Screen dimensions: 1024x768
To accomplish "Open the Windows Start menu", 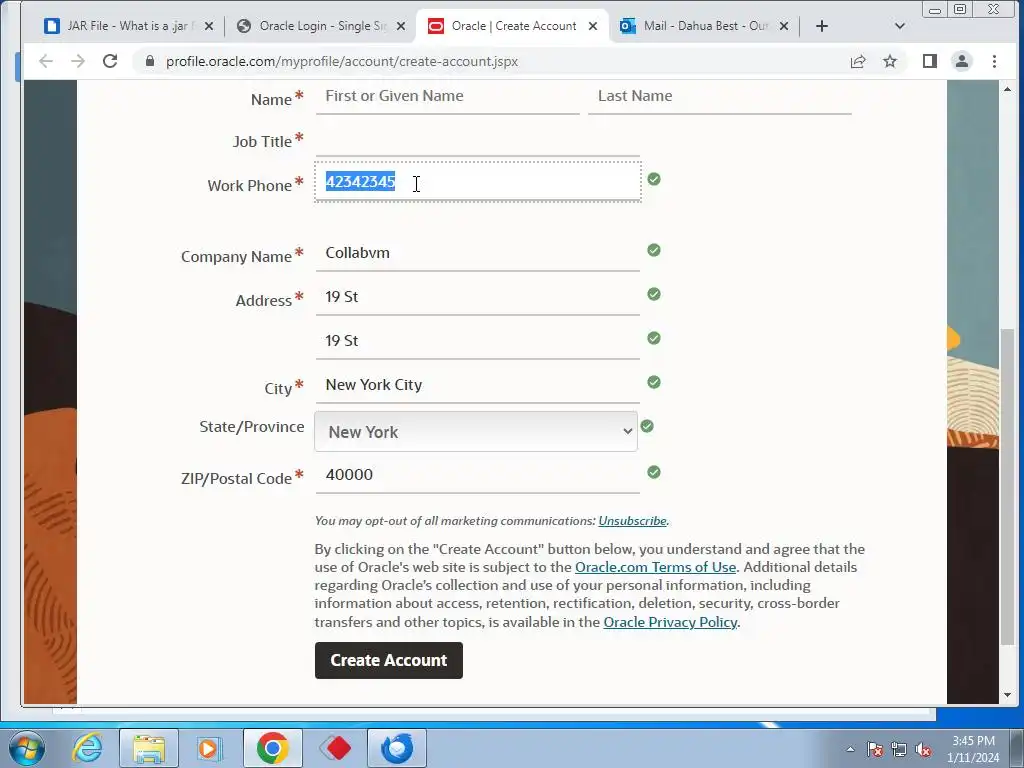I will (26, 748).
